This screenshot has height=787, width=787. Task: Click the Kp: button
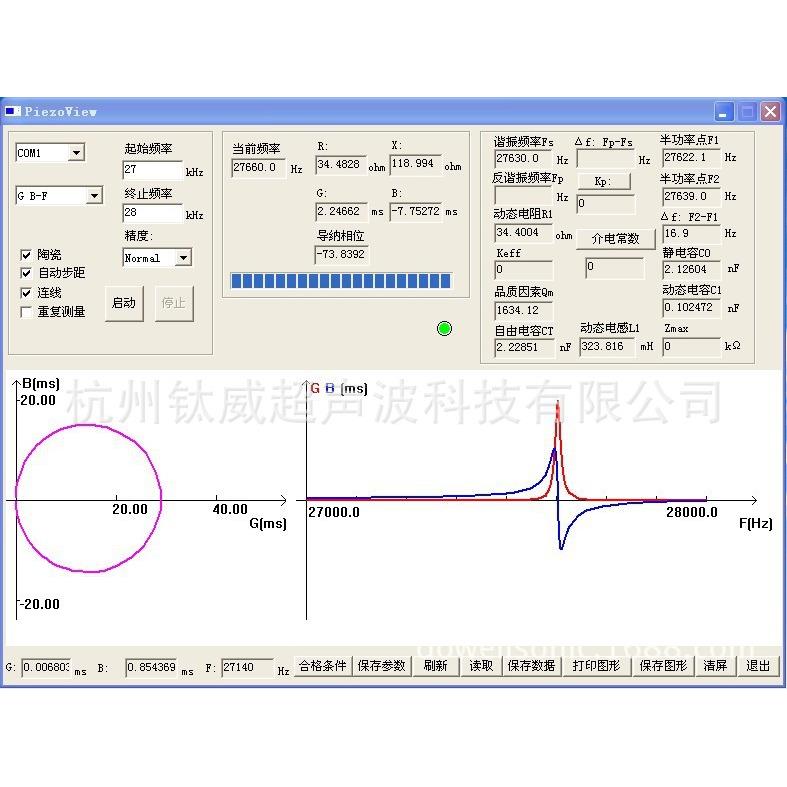[604, 181]
